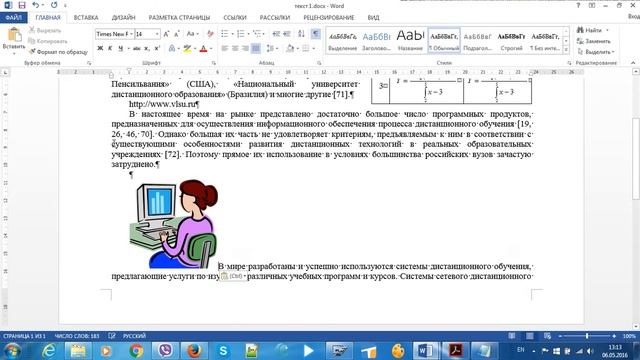Switch to the ДИЗАЙН tab
640x360 pixels.
click(123, 18)
